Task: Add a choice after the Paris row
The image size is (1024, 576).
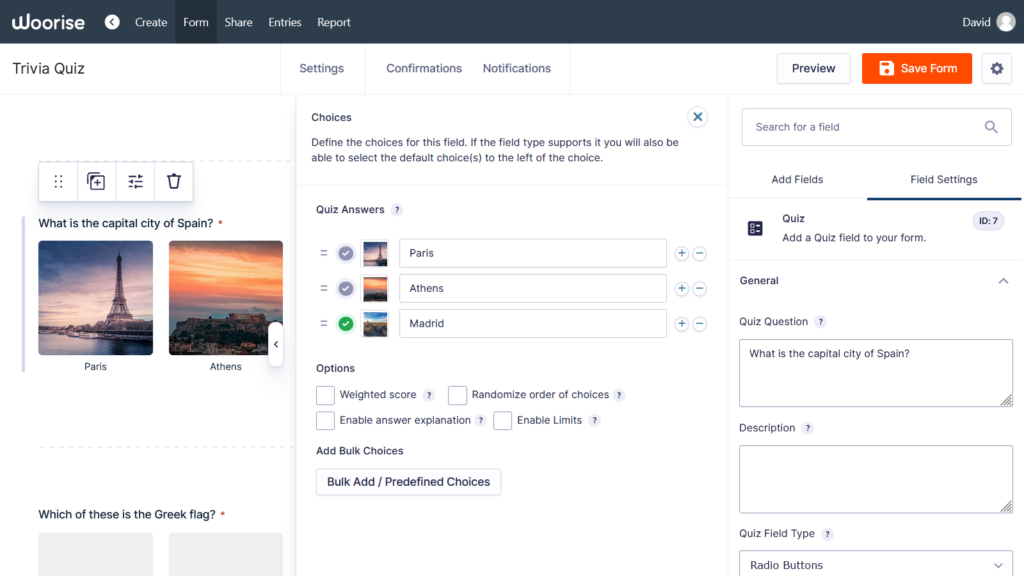Action: click(682, 254)
